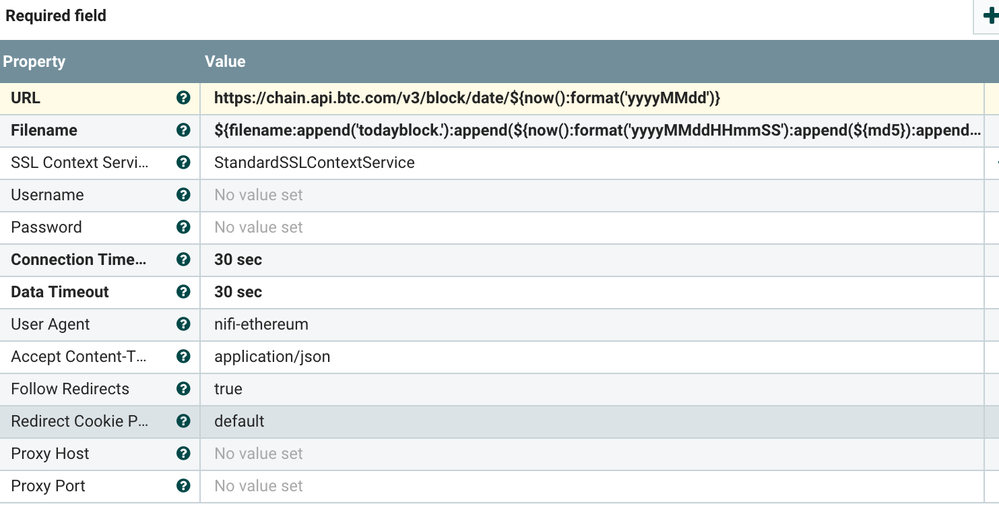Click the help icon next to URL
The height and width of the screenshot is (509, 999).
click(183, 98)
